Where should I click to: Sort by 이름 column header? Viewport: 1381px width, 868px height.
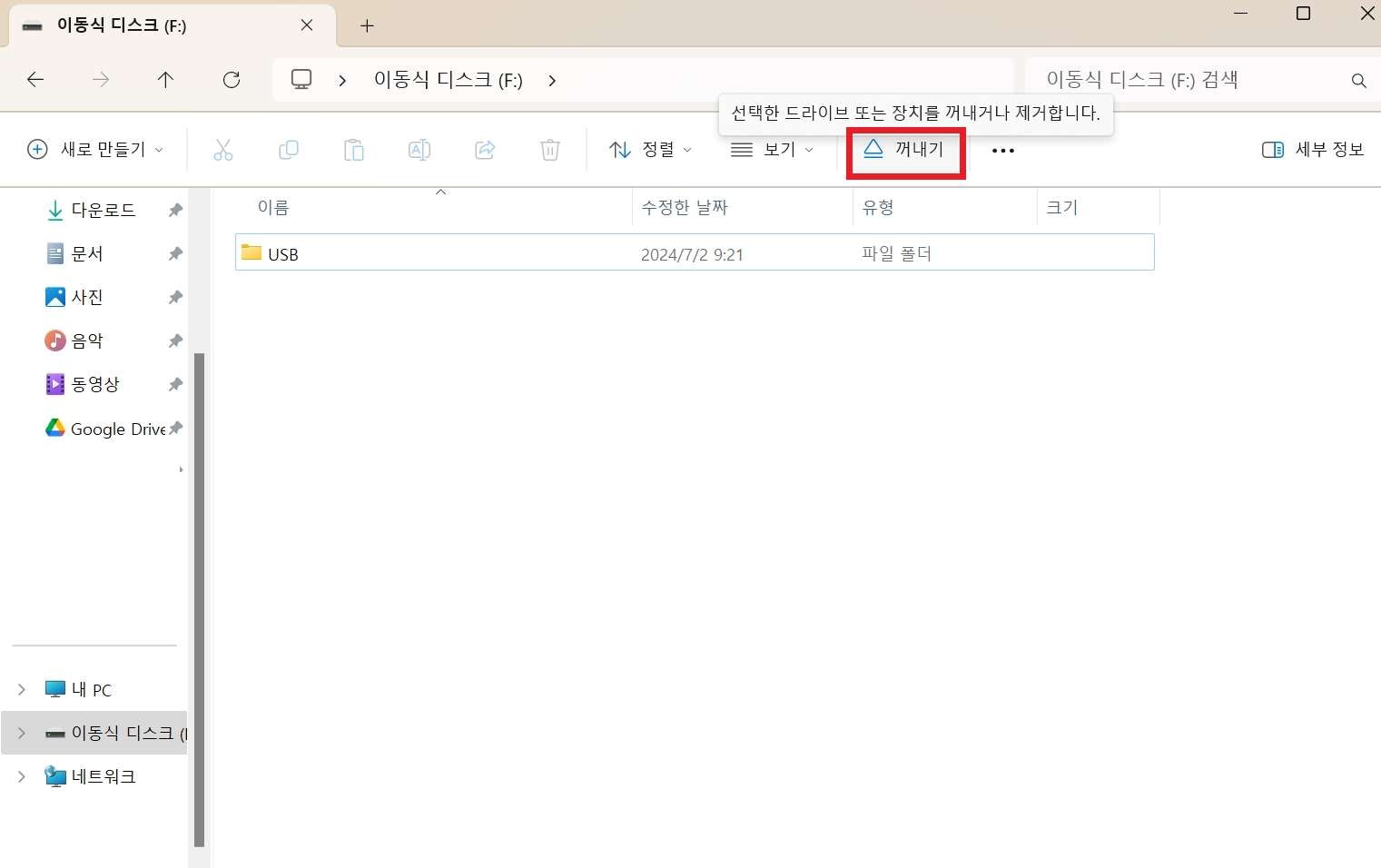(273, 208)
